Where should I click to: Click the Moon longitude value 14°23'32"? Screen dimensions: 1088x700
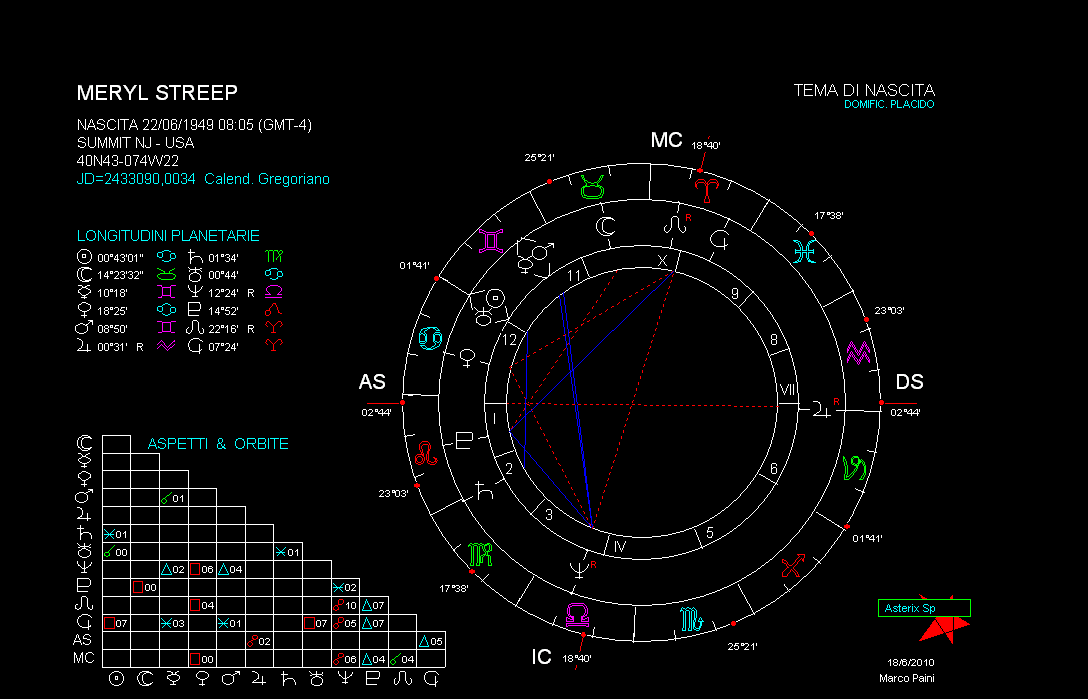coord(120,275)
